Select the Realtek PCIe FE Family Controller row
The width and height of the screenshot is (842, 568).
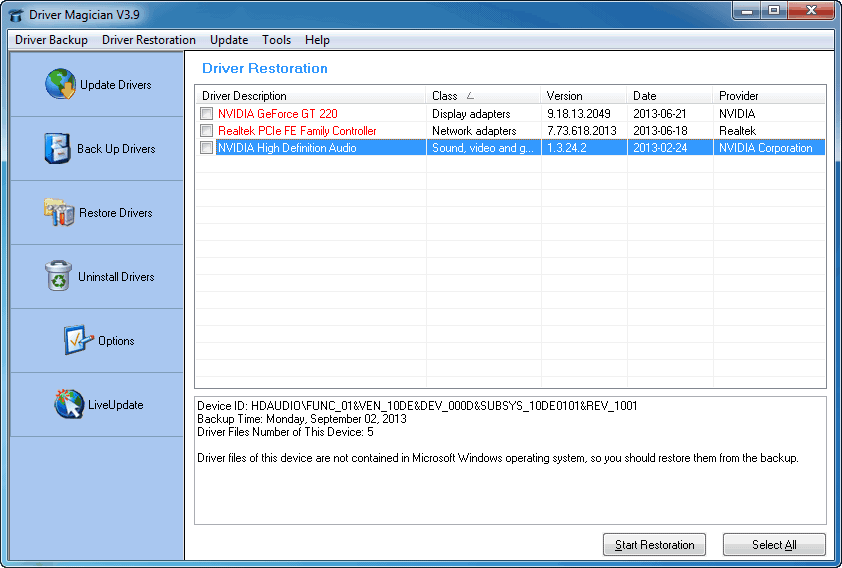coord(297,131)
